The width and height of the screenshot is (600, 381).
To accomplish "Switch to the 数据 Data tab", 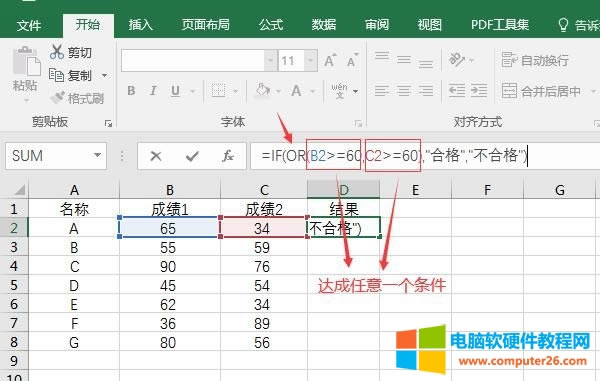I will pos(323,25).
